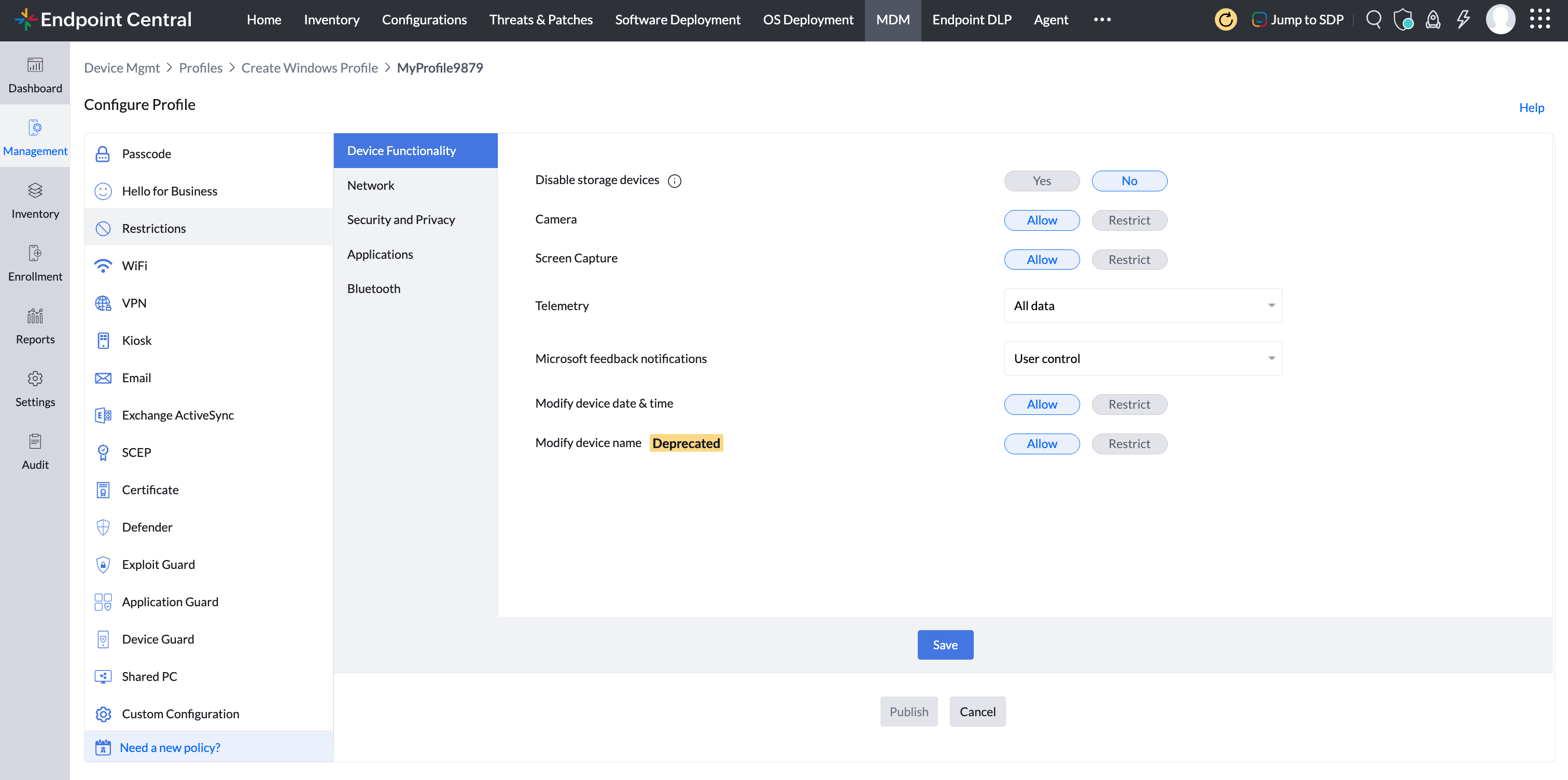Open the shield status icon in header
This screenshot has height=780, width=1568.
[1403, 20]
